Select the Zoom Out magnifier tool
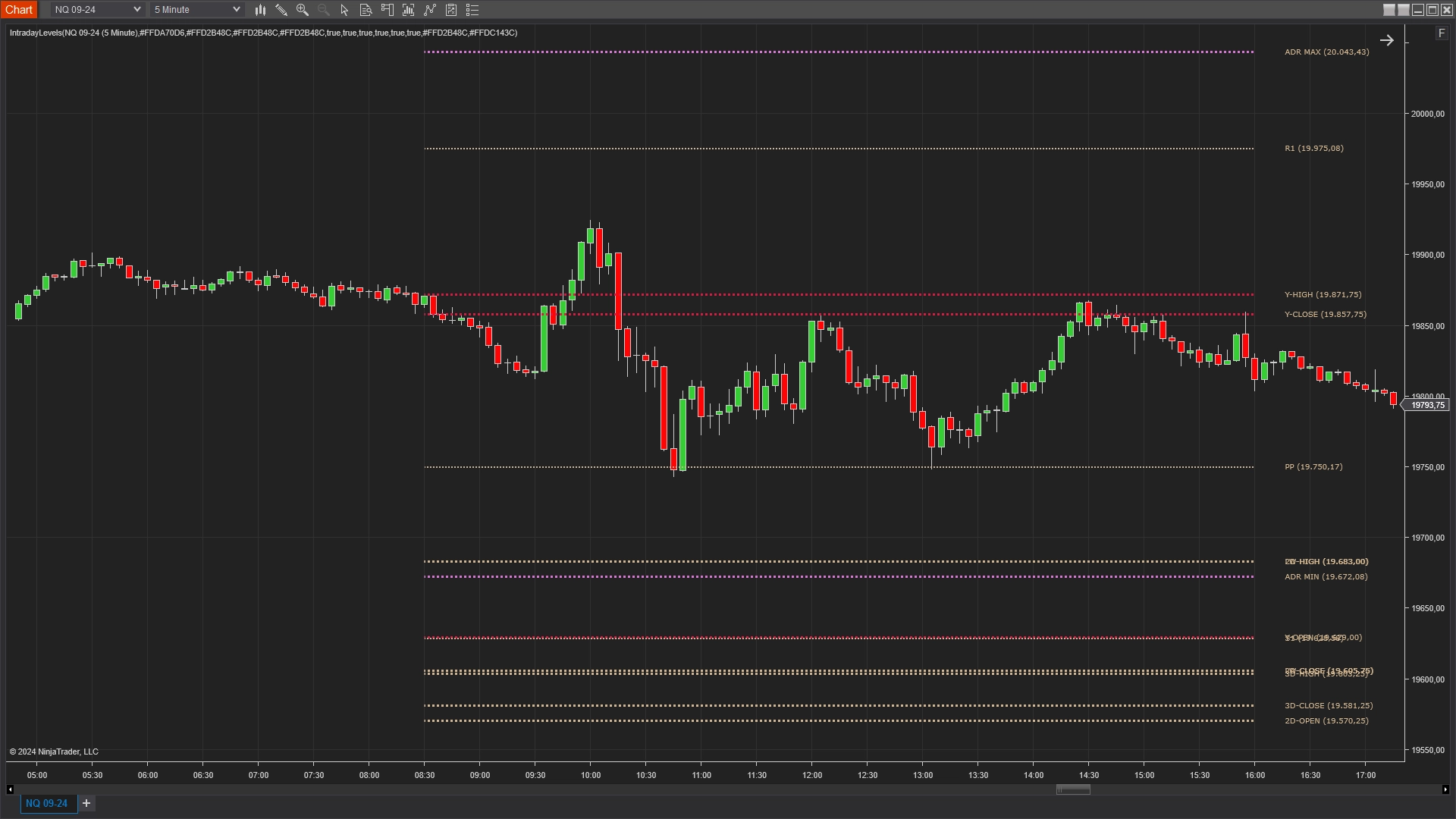This screenshot has height=819, width=1456. [324, 10]
